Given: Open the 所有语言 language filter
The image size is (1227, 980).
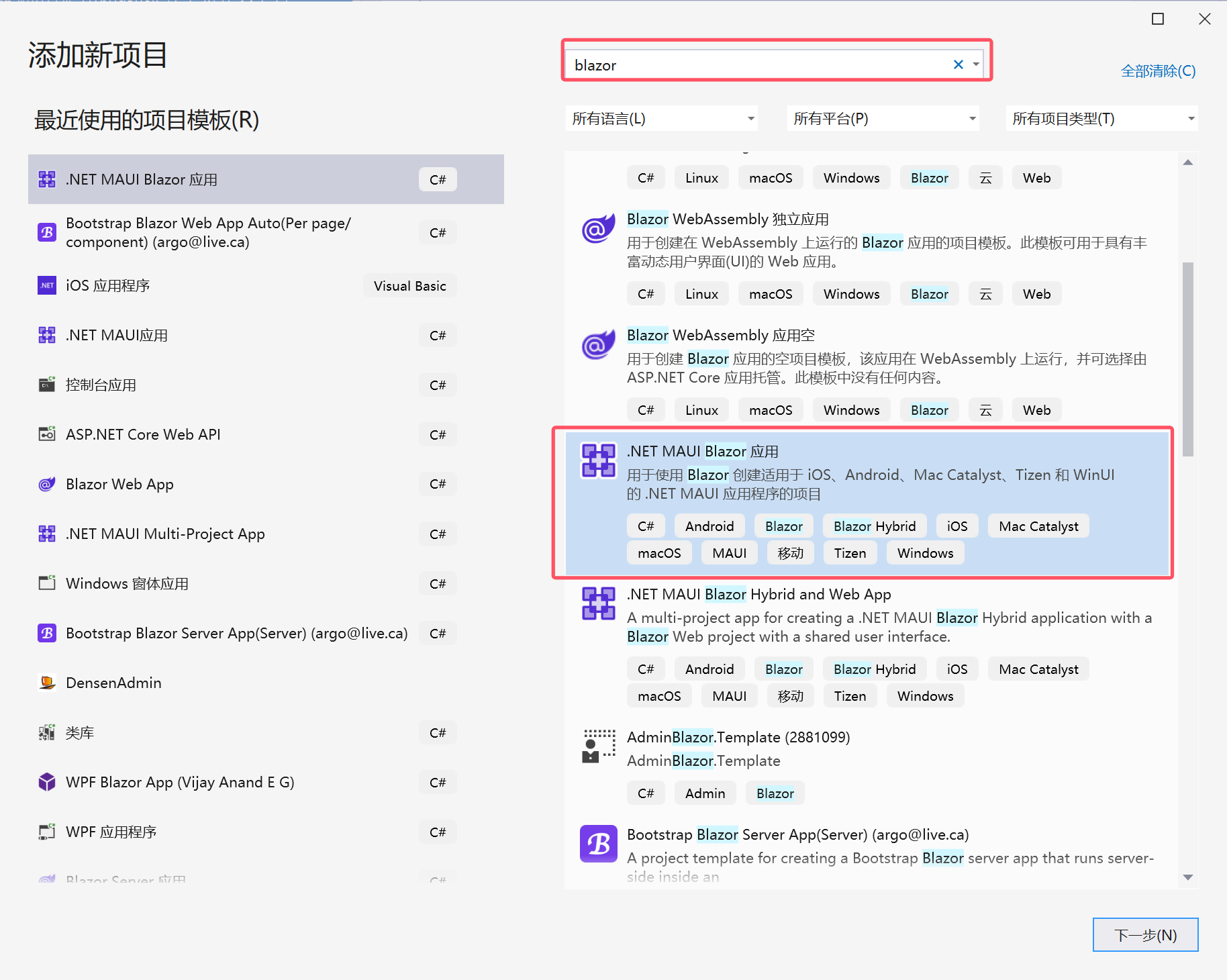Looking at the screenshot, I should 662,119.
